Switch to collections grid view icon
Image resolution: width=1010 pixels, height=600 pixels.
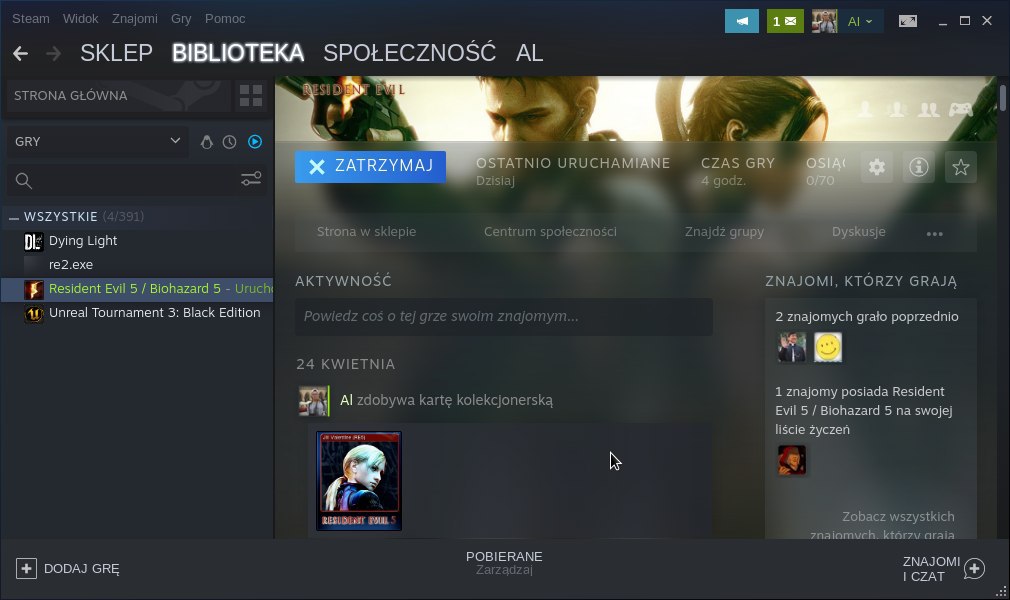[251, 96]
